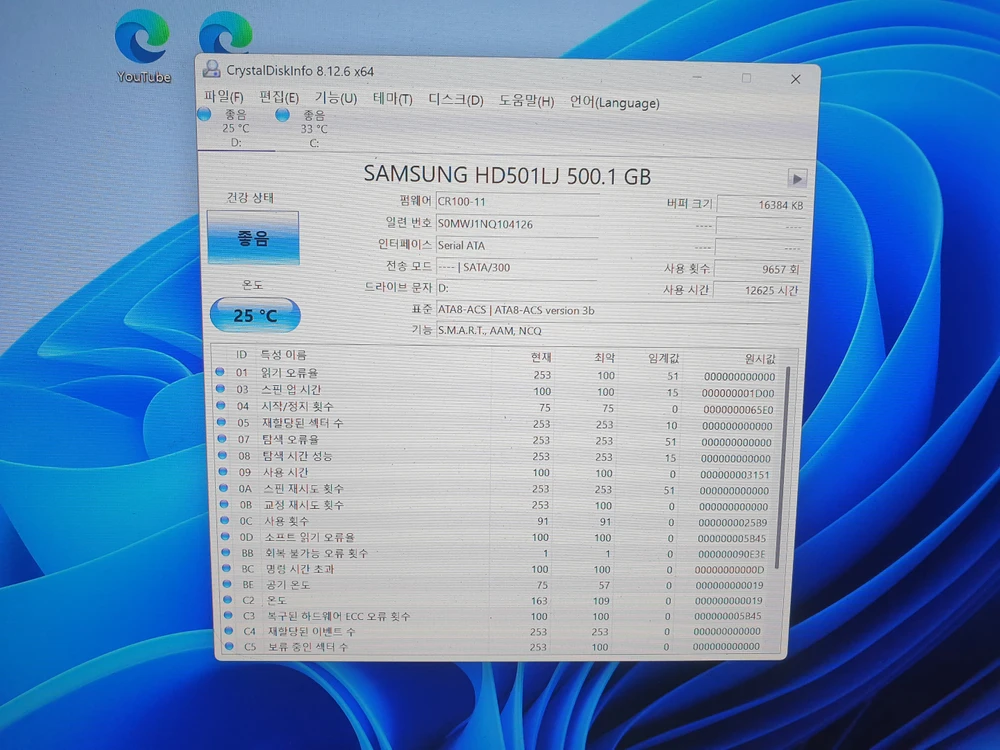
Task: Click status dot for attribute 08 탐색 시간 성능
Action: (223, 455)
